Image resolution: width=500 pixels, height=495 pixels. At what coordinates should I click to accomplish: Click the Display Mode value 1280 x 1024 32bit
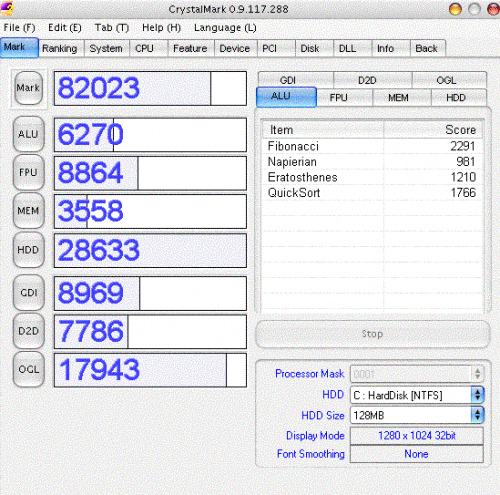click(417, 435)
